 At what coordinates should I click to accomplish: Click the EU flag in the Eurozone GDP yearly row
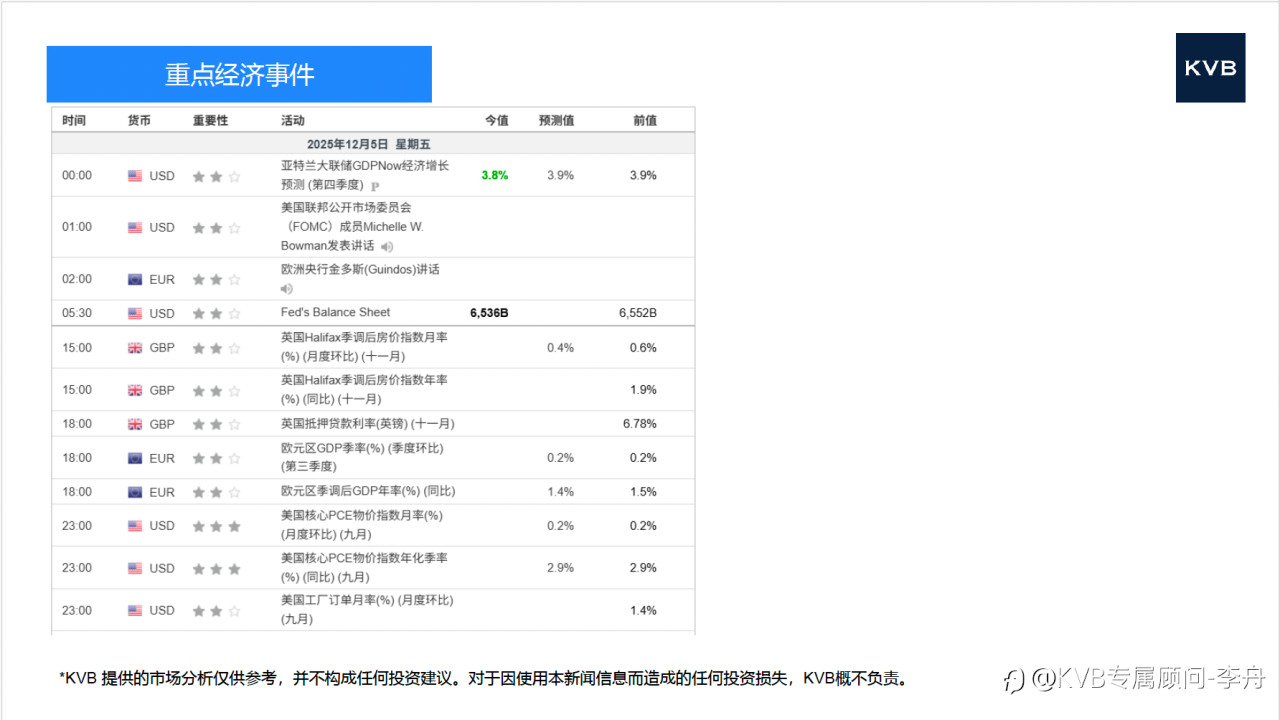135,492
